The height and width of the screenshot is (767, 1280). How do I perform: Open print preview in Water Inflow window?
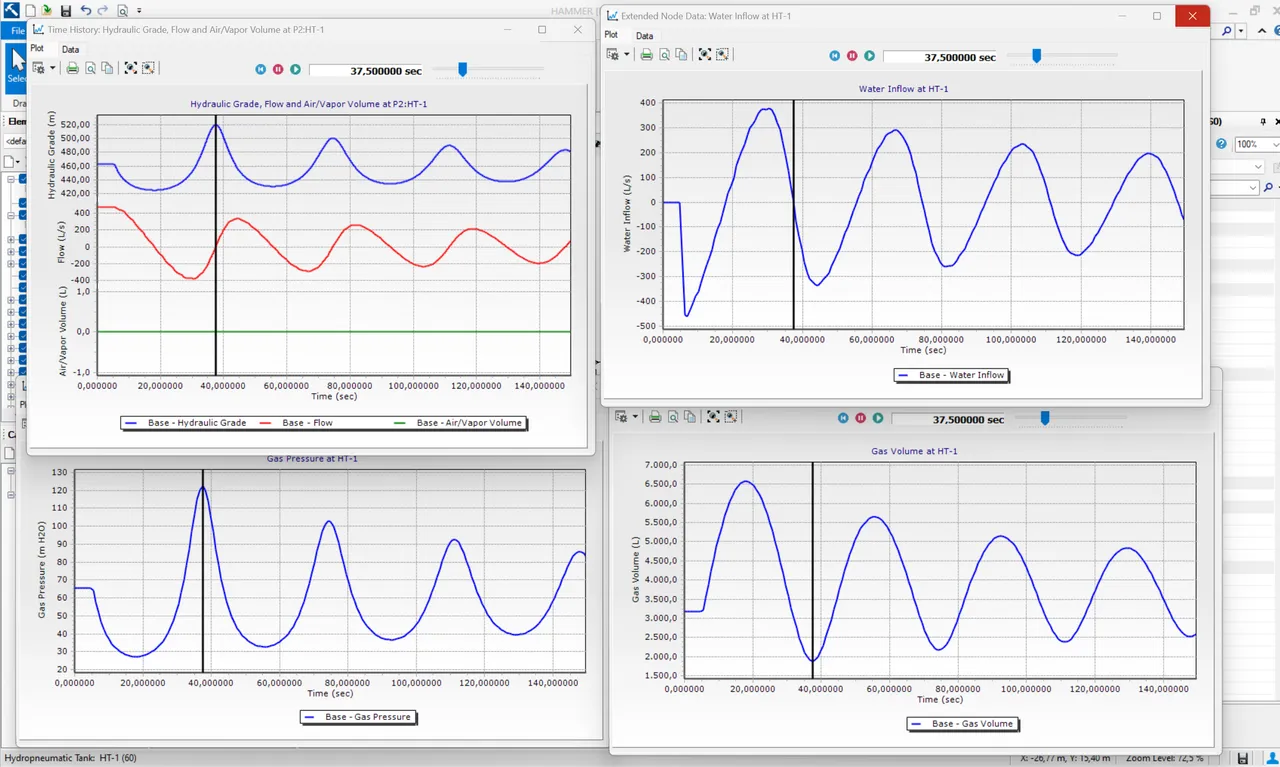[x=664, y=56]
